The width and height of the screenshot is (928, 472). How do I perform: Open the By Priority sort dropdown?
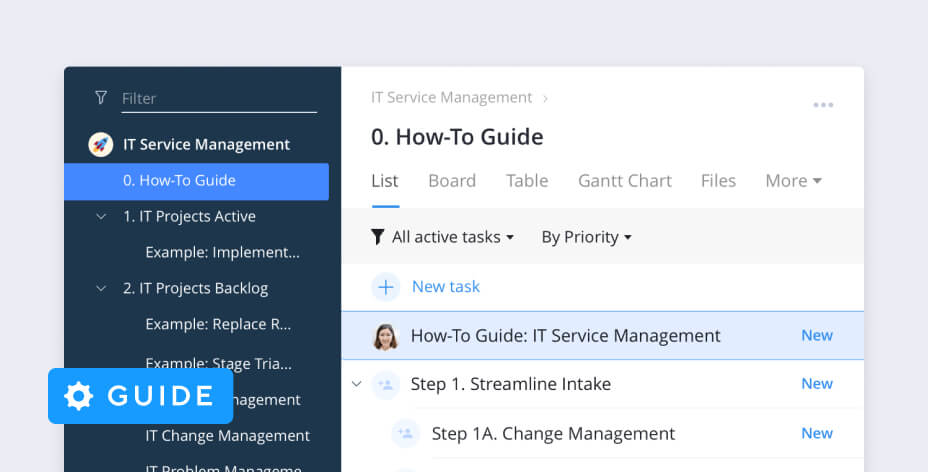[586, 237]
